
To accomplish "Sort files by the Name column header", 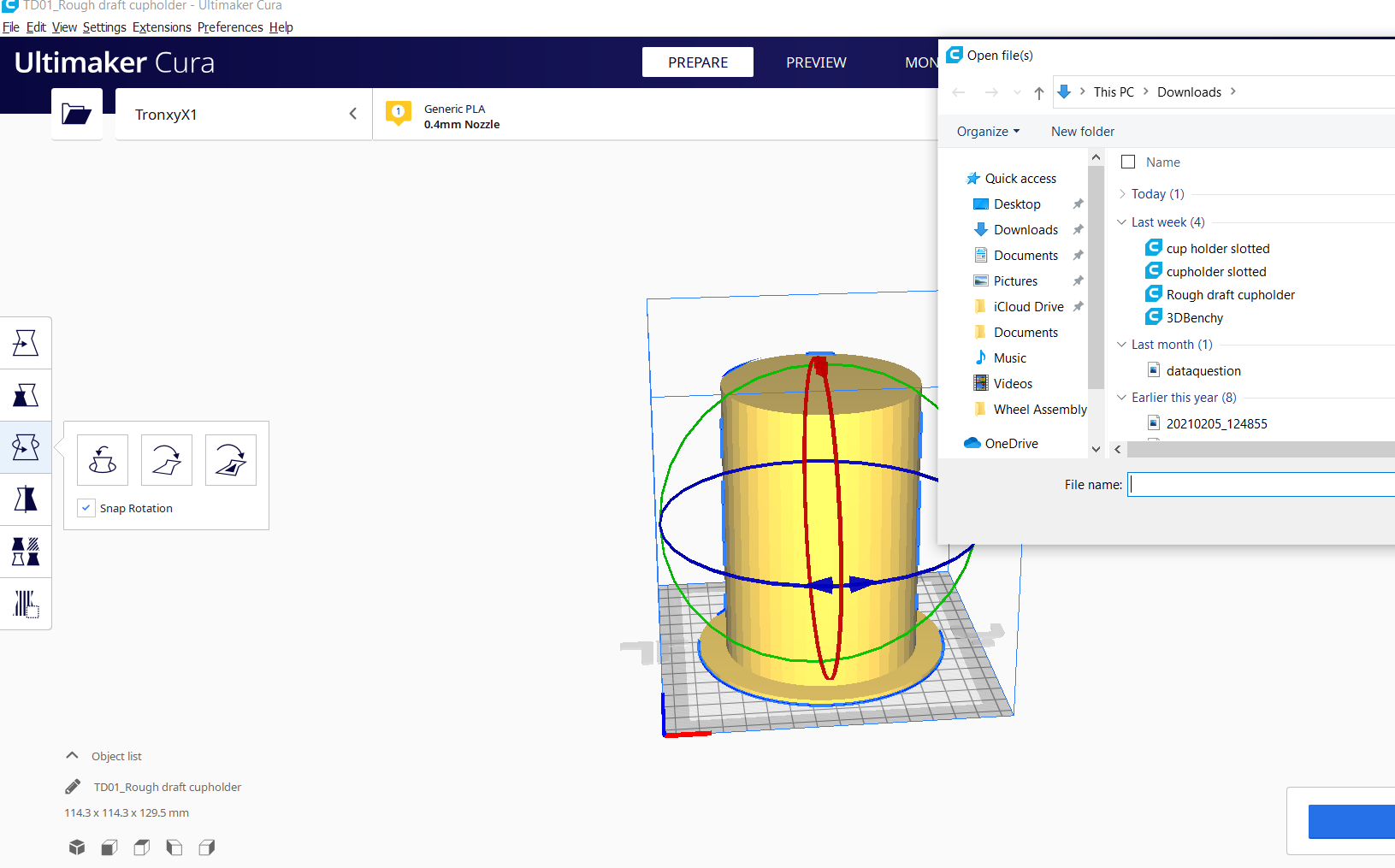I will [x=1163, y=162].
